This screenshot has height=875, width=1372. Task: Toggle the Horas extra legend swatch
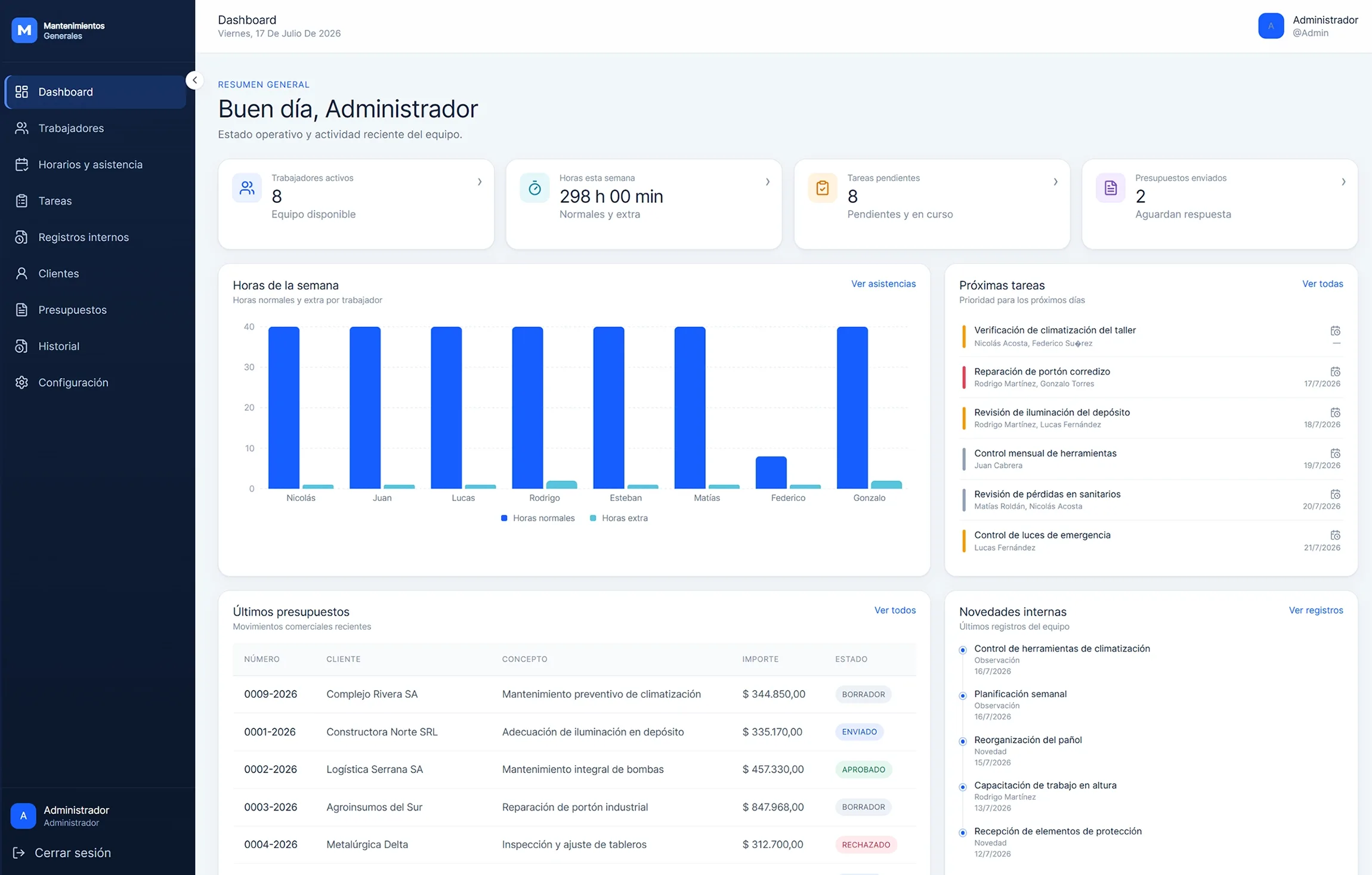593,518
